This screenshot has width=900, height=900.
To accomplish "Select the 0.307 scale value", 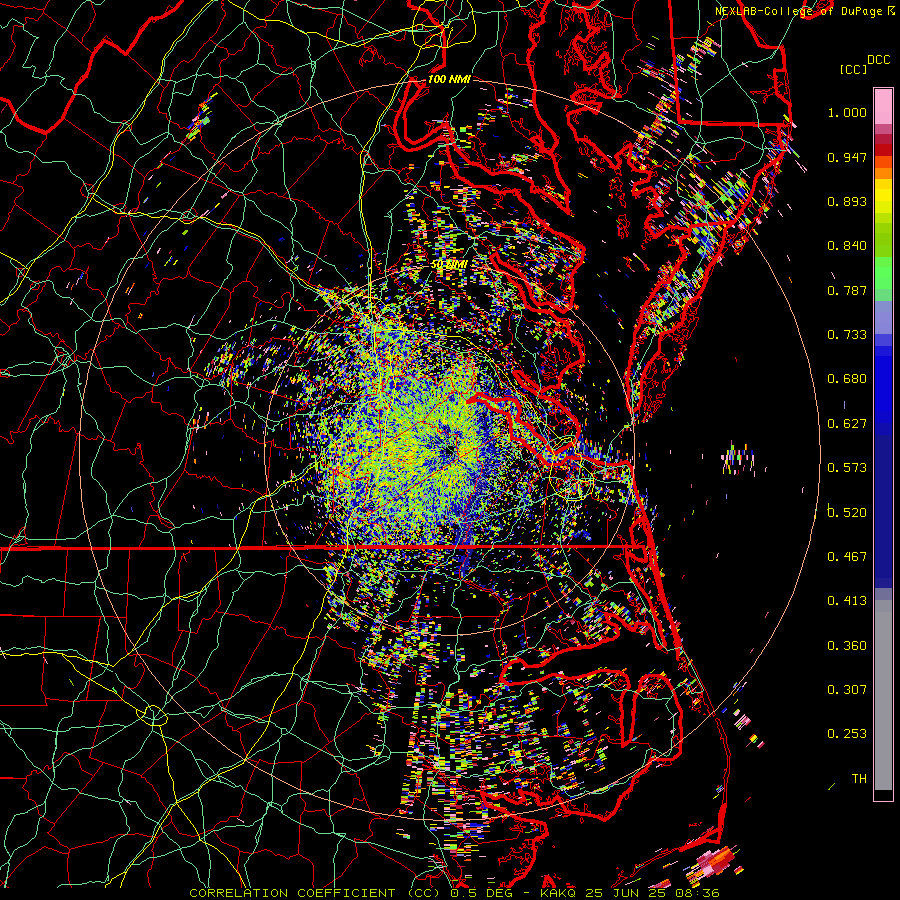I will tap(847, 689).
